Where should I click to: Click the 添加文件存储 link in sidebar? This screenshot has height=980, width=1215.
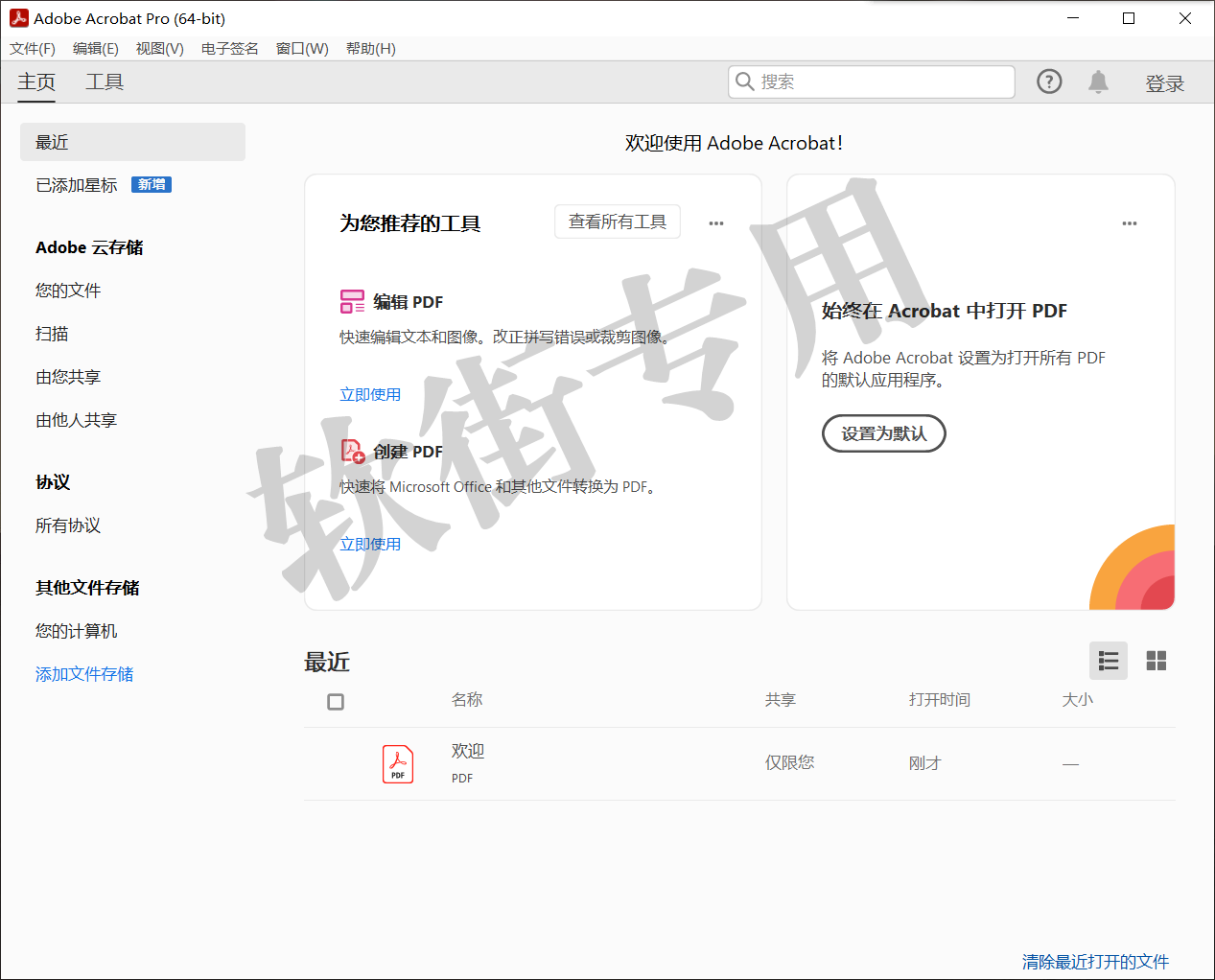pos(84,674)
